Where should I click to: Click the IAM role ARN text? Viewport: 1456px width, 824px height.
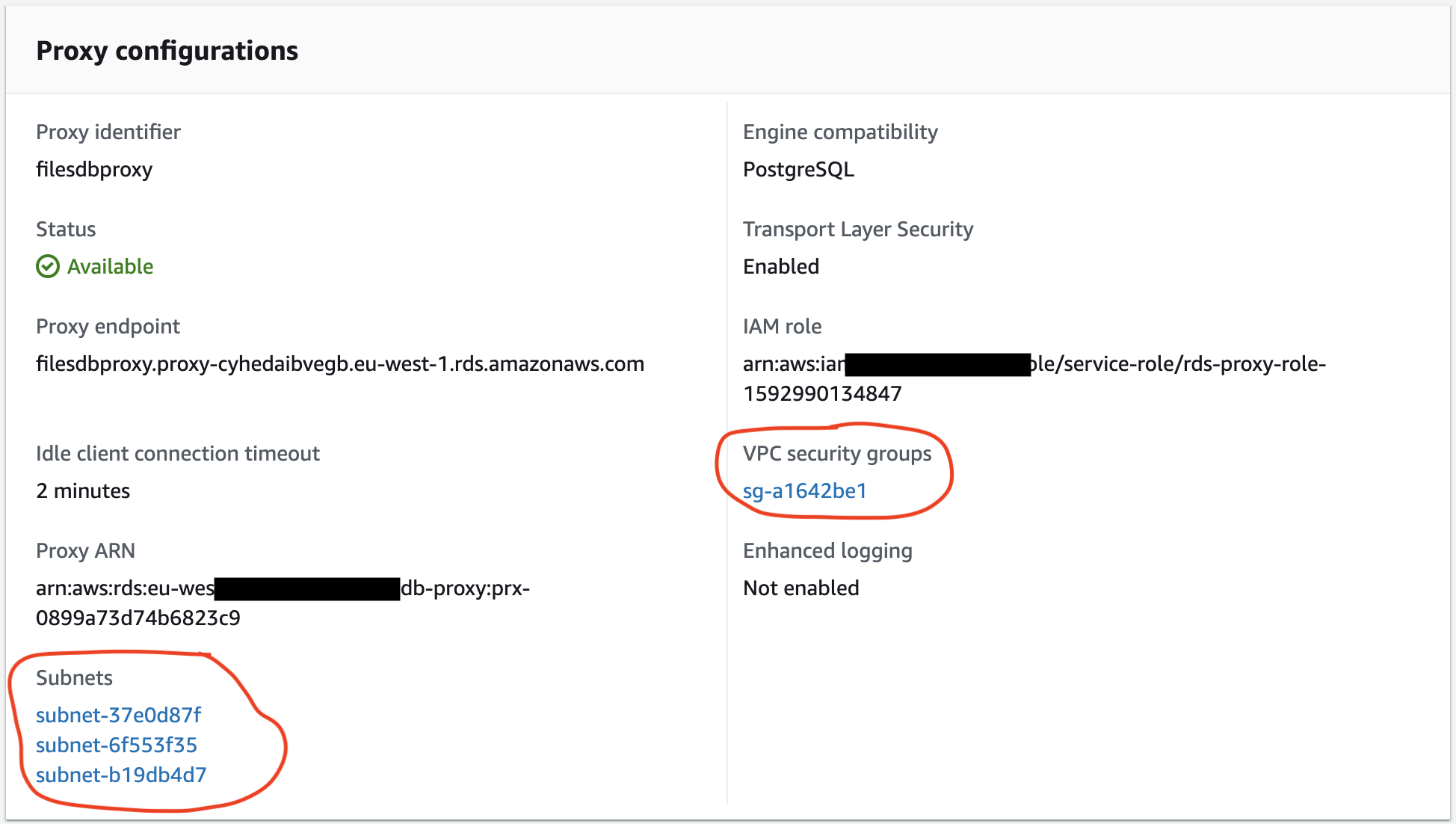click(x=1034, y=378)
